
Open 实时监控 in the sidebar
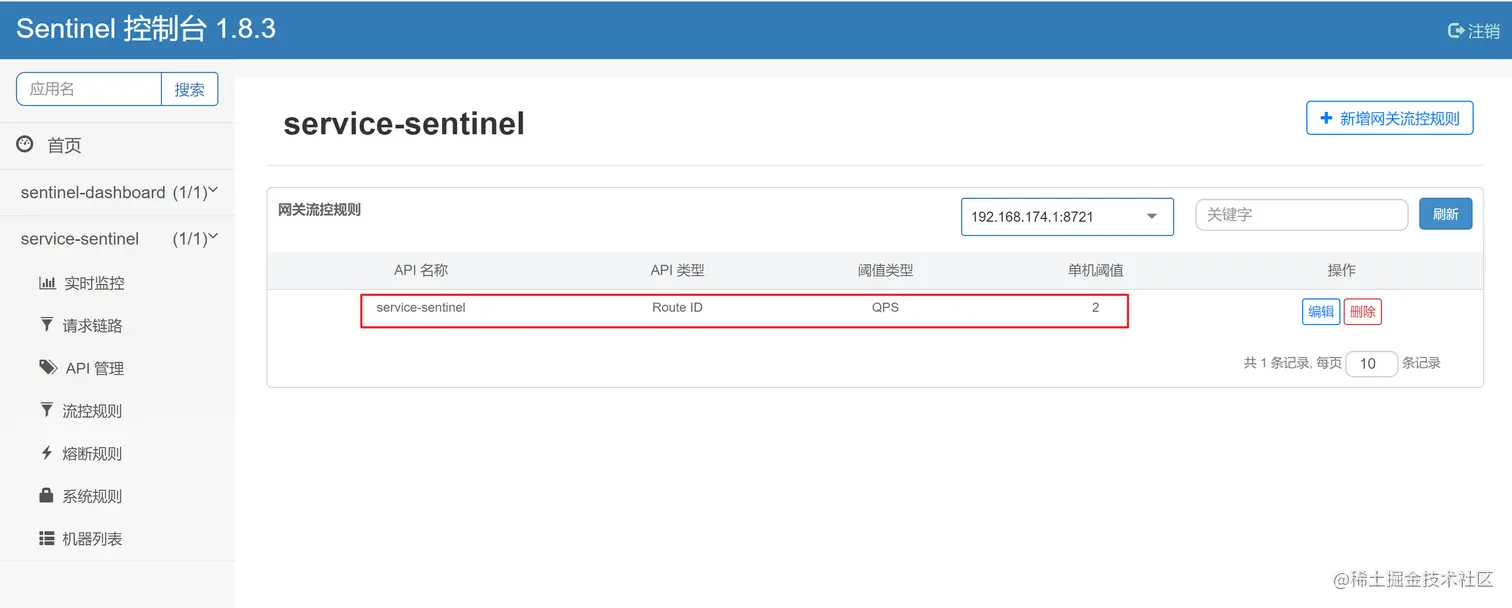pos(94,283)
